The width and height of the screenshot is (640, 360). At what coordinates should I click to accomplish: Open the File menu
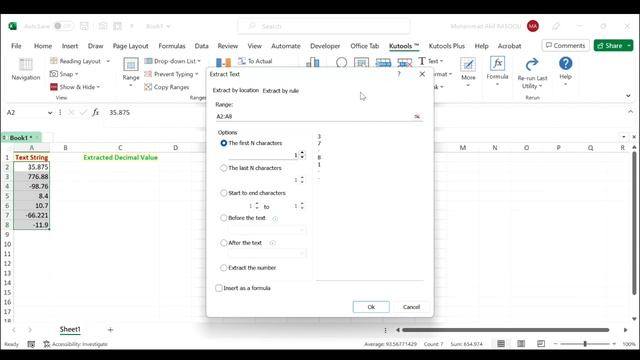coord(16,46)
